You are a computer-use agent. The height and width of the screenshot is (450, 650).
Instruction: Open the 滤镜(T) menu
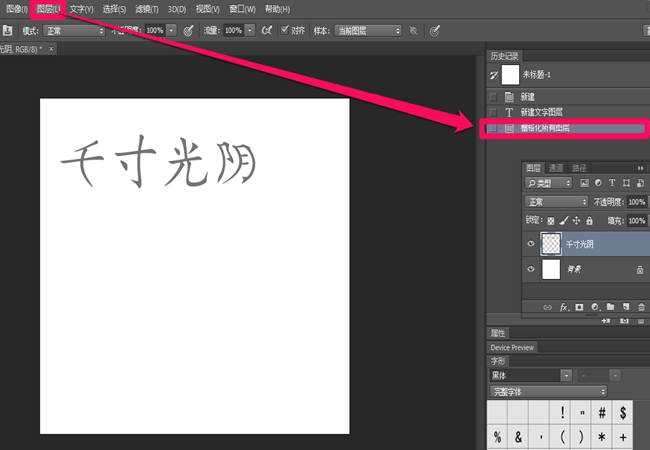147,9
